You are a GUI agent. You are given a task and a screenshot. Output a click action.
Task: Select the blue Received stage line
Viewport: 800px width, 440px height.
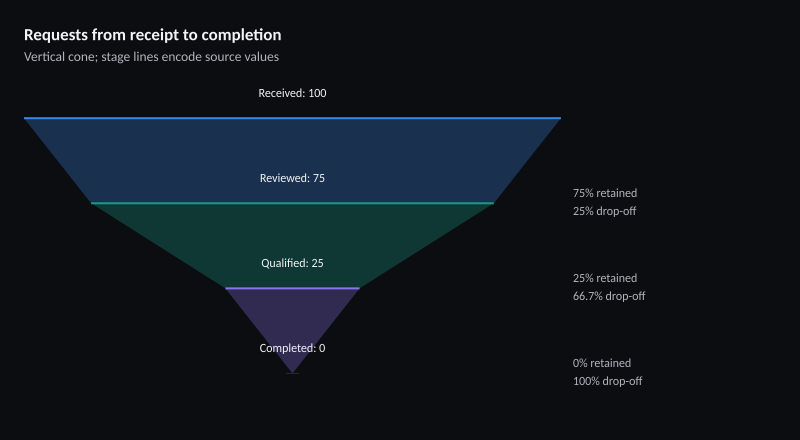point(292,118)
